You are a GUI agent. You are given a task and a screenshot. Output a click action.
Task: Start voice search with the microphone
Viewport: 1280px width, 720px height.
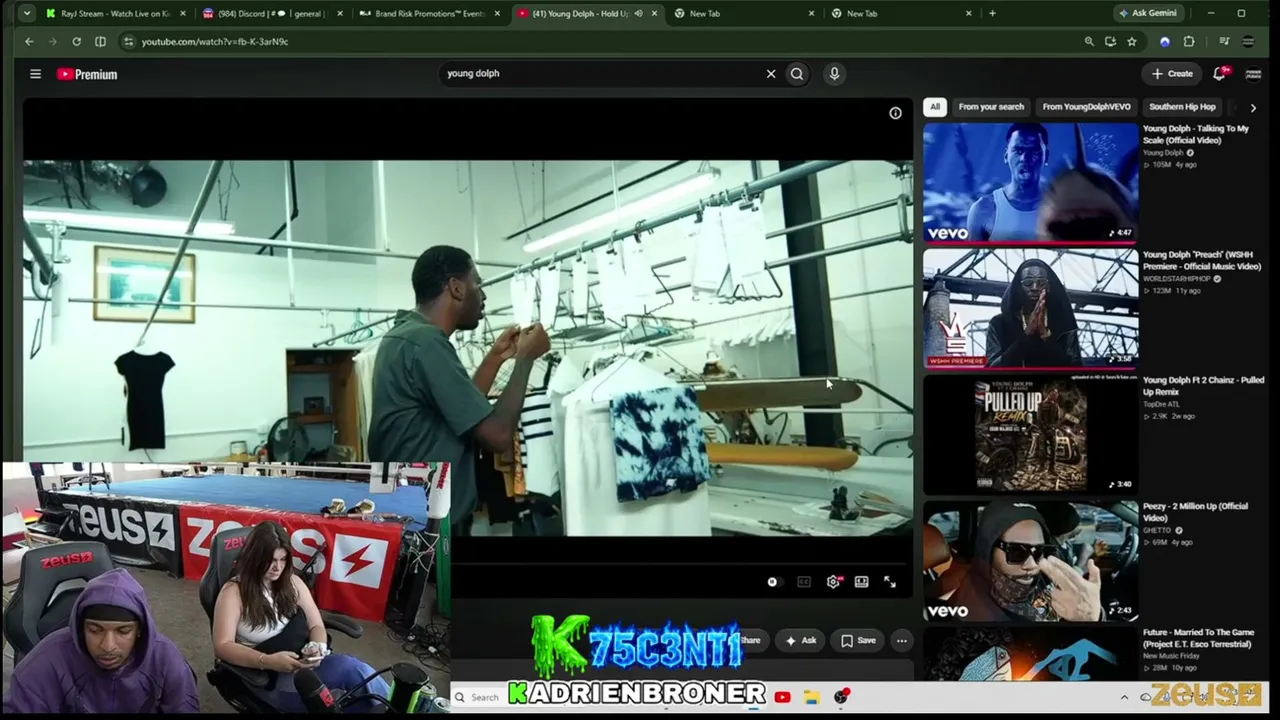click(x=834, y=74)
